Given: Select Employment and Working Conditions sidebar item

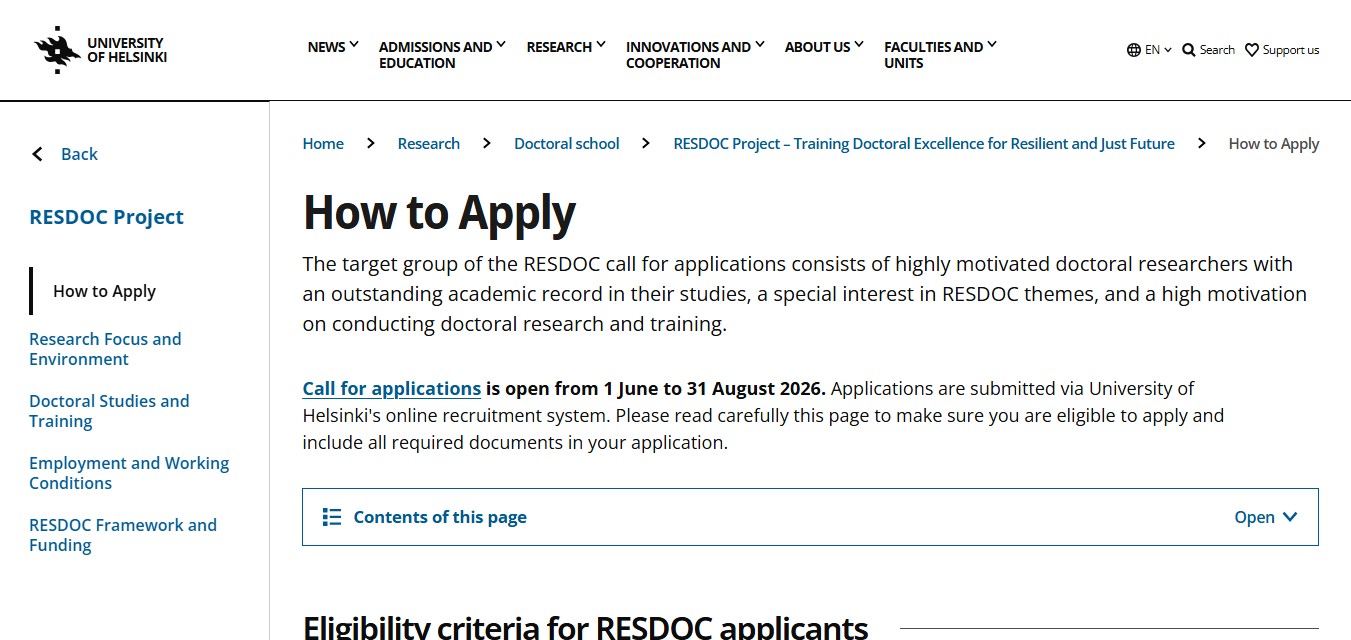Looking at the screenshot, I should (x=129, y=473).
